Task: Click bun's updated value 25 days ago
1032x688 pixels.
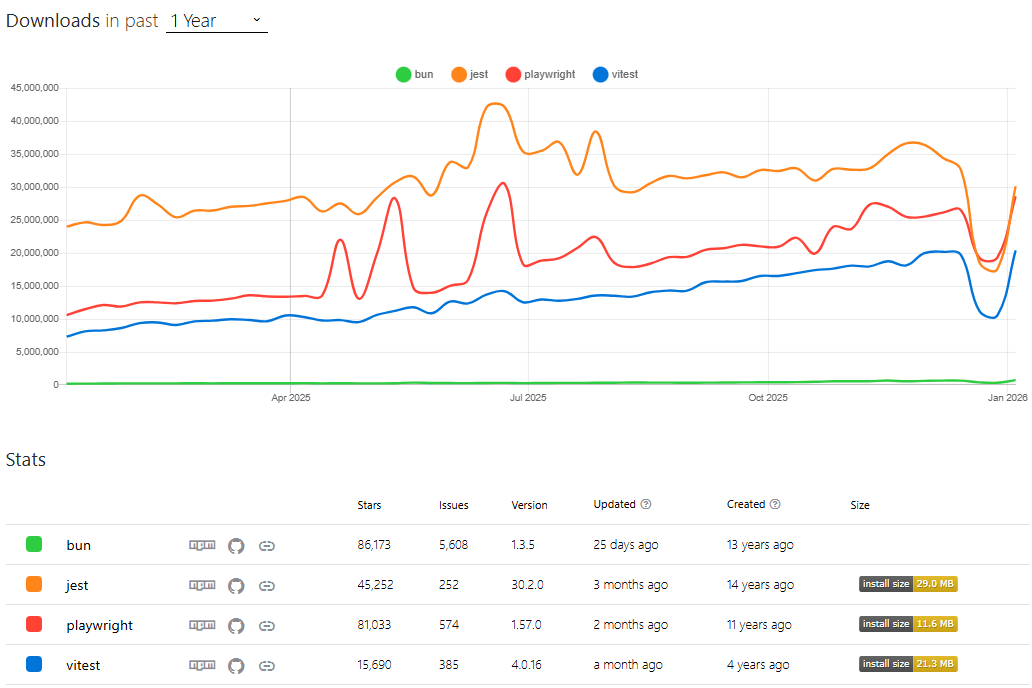Action: (x=625, y=545)
